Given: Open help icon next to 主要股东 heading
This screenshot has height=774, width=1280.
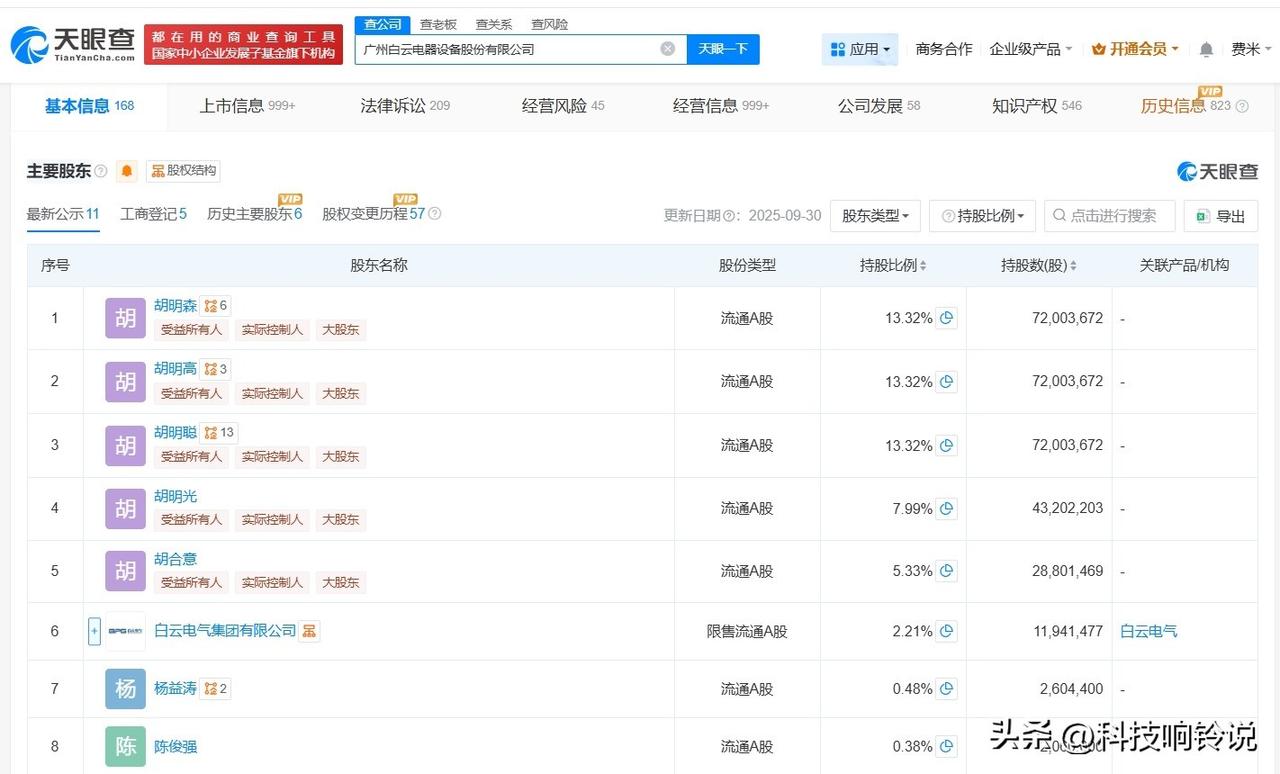Looking at the screenshot, I should point(100,171).
